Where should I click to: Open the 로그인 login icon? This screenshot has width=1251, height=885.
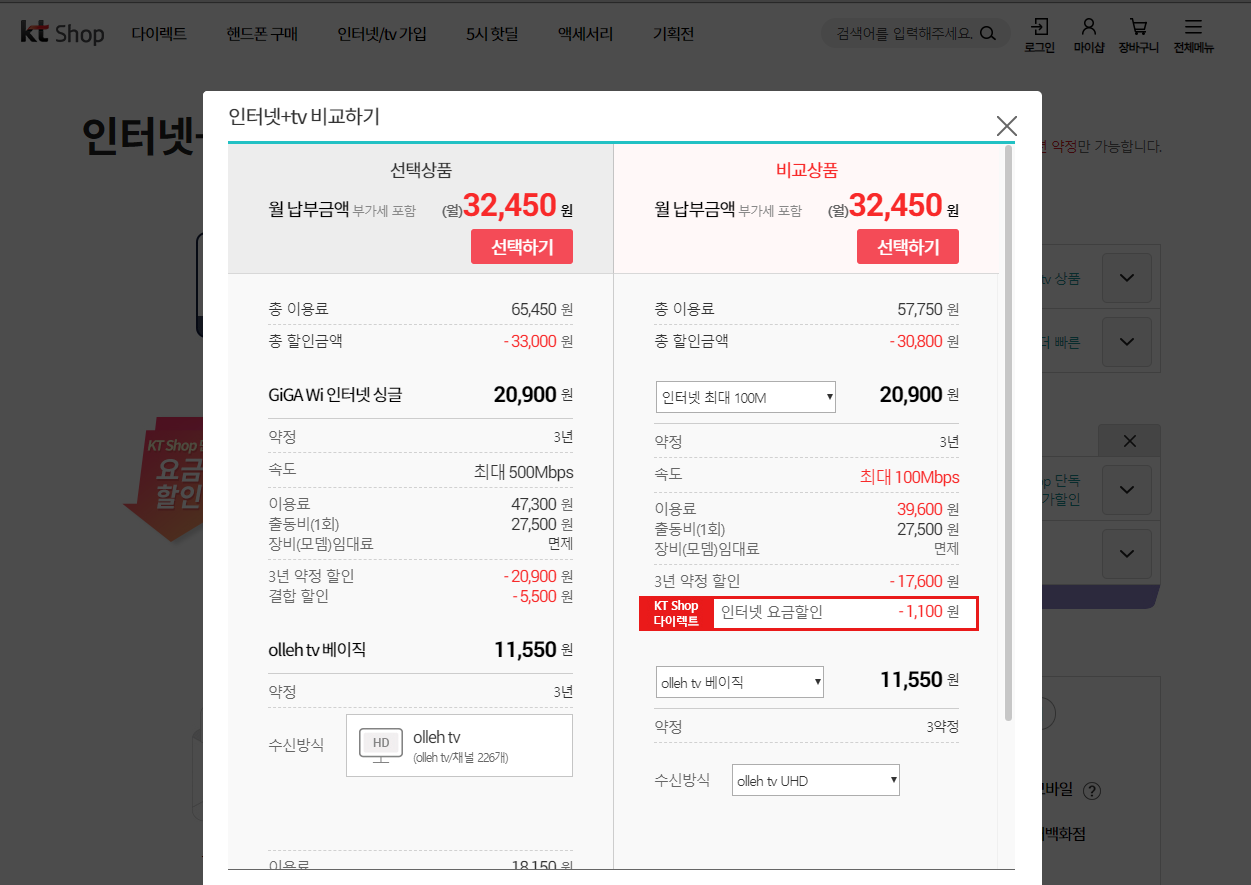pos(1040,34)
